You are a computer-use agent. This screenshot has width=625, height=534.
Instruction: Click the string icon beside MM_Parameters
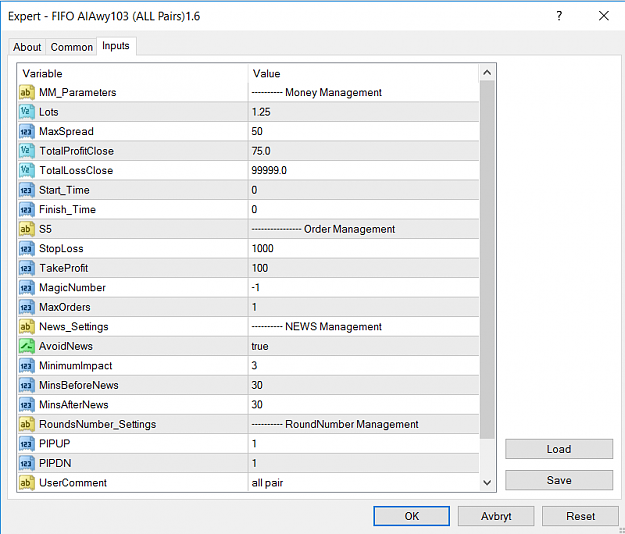pyautogui.click(x=26, y=92)
